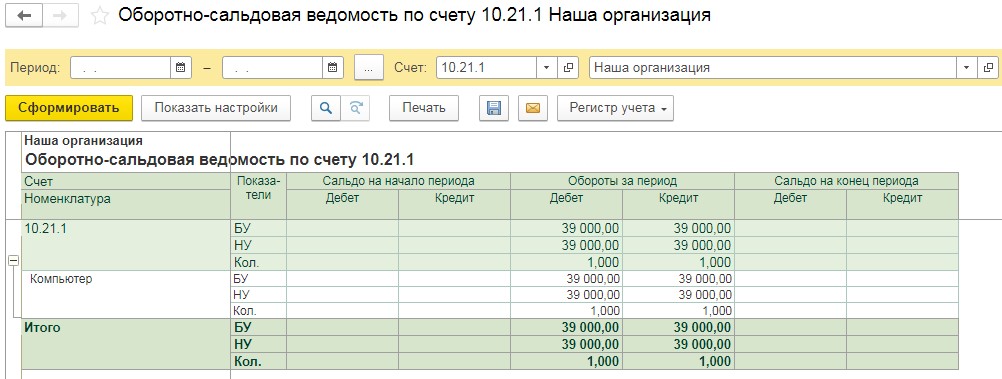Add report to favorites with star icon
Screen dimensions: 1002x379
point(99,16)
